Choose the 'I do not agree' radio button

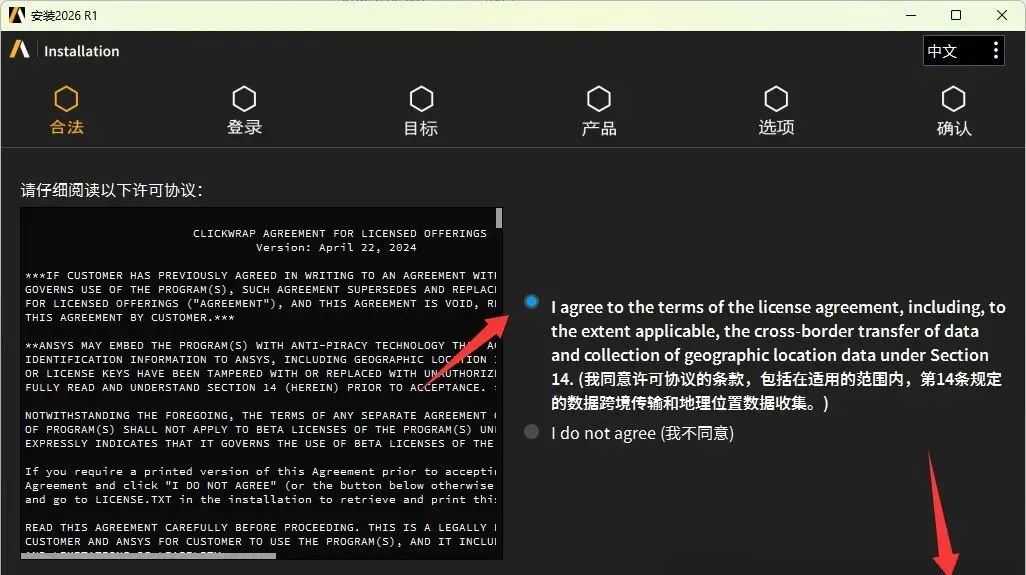[x=531, y=431]
